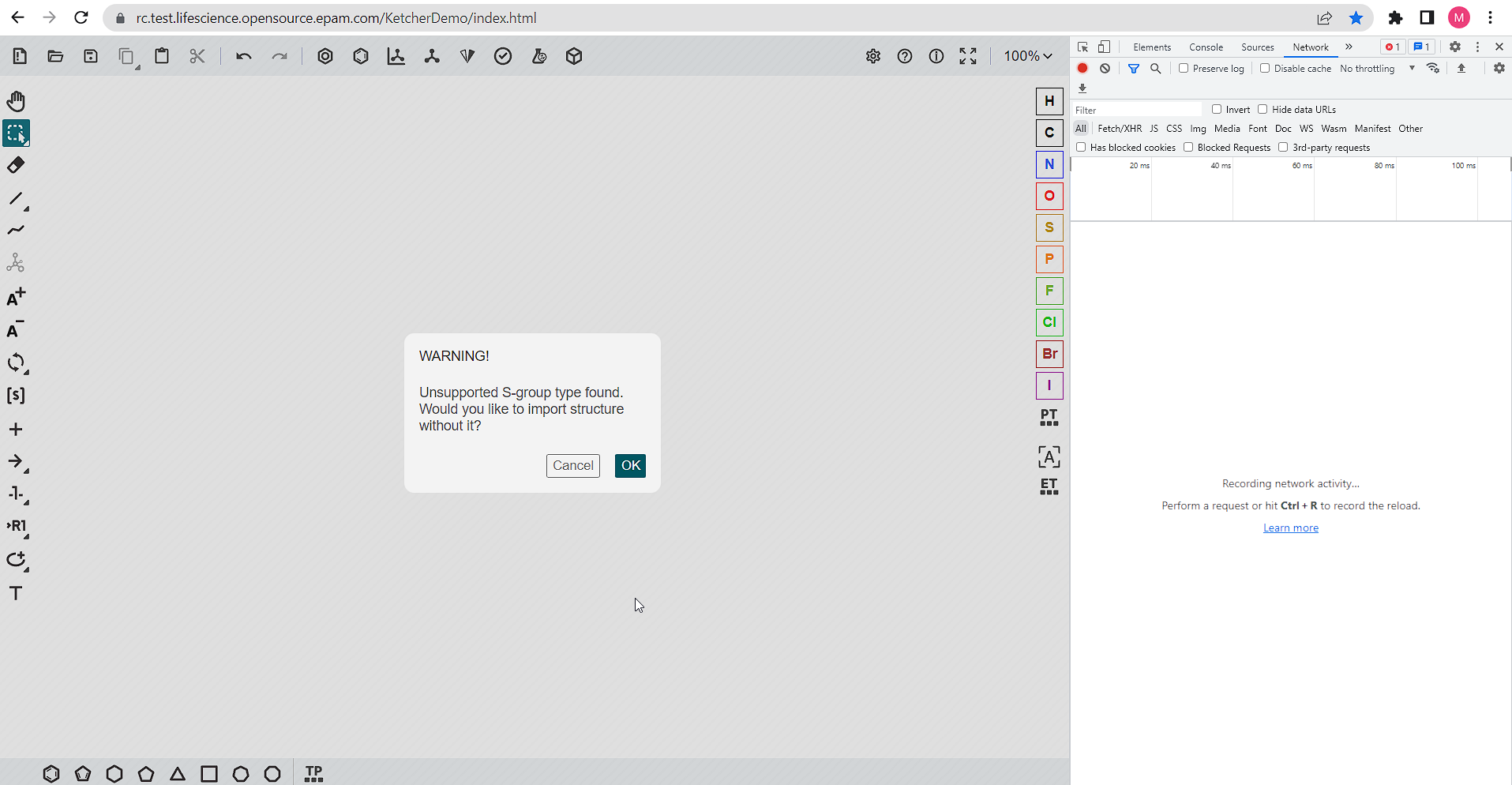
Task: Open the 3D Viewer cube icon
Action: 574,56
